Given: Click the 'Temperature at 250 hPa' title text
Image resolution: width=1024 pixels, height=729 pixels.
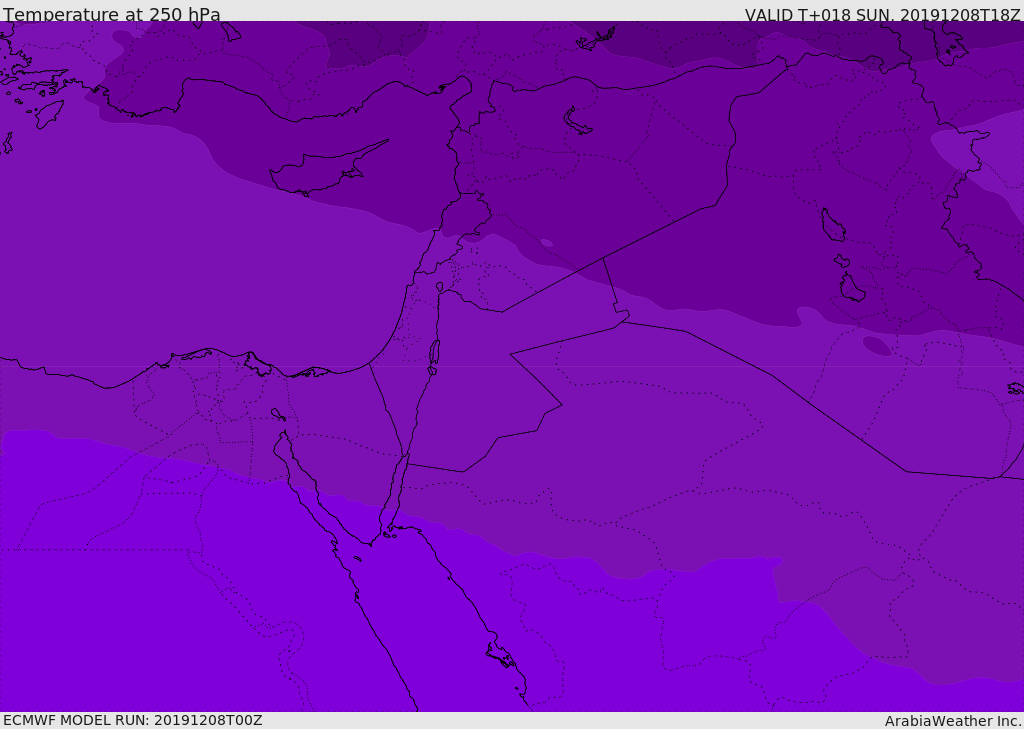Looking at the screenshot, I should pyautogui.click(x=112, y=14).
